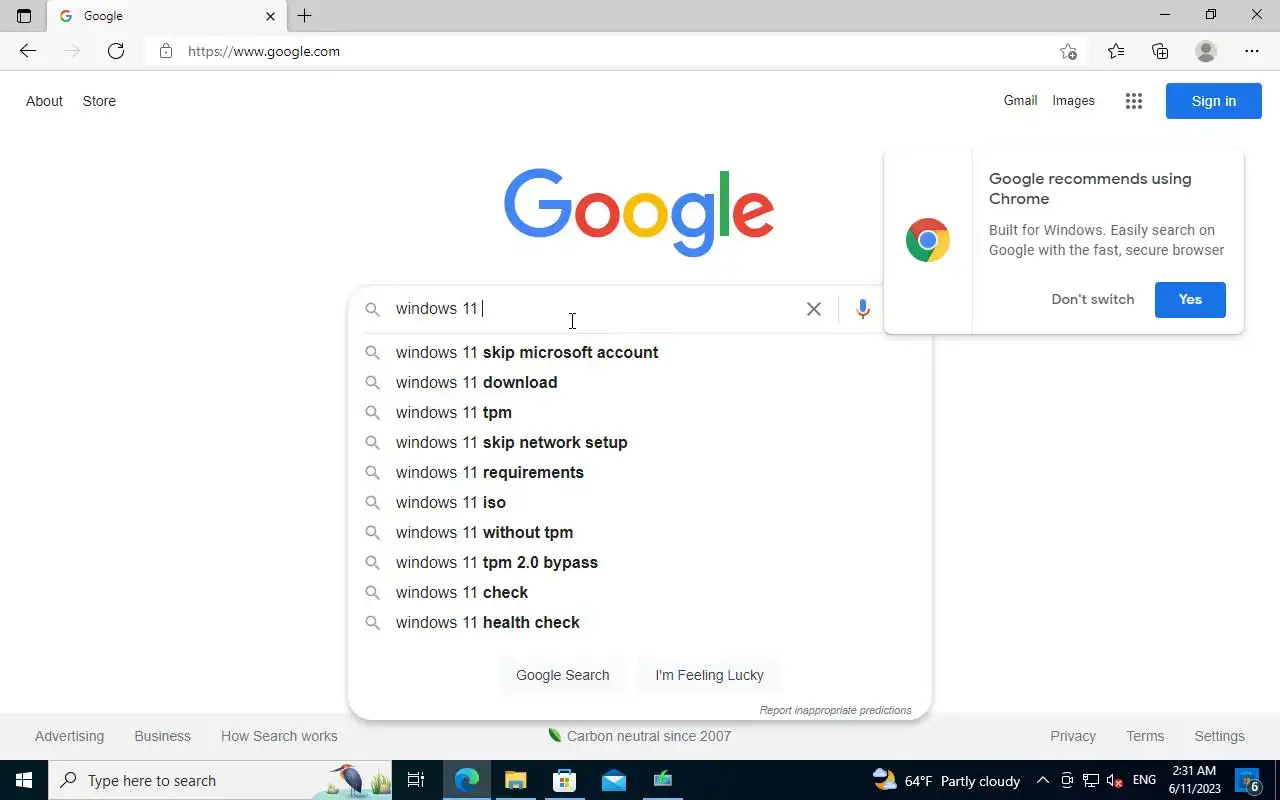Open Microsoft Store from the taskbar

coord(565,780)
